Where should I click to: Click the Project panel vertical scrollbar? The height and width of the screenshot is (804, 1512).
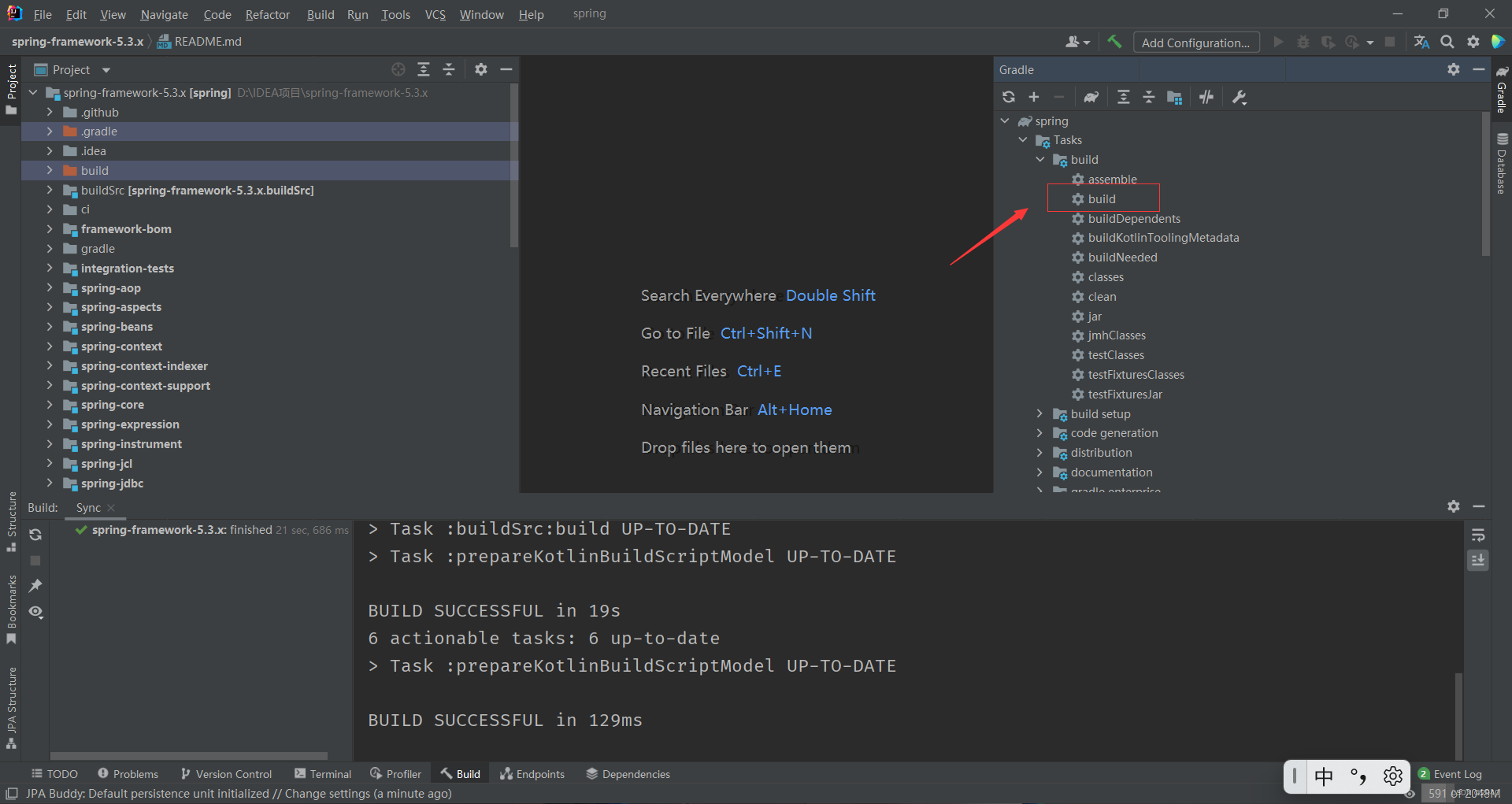(x=514, y=165)
